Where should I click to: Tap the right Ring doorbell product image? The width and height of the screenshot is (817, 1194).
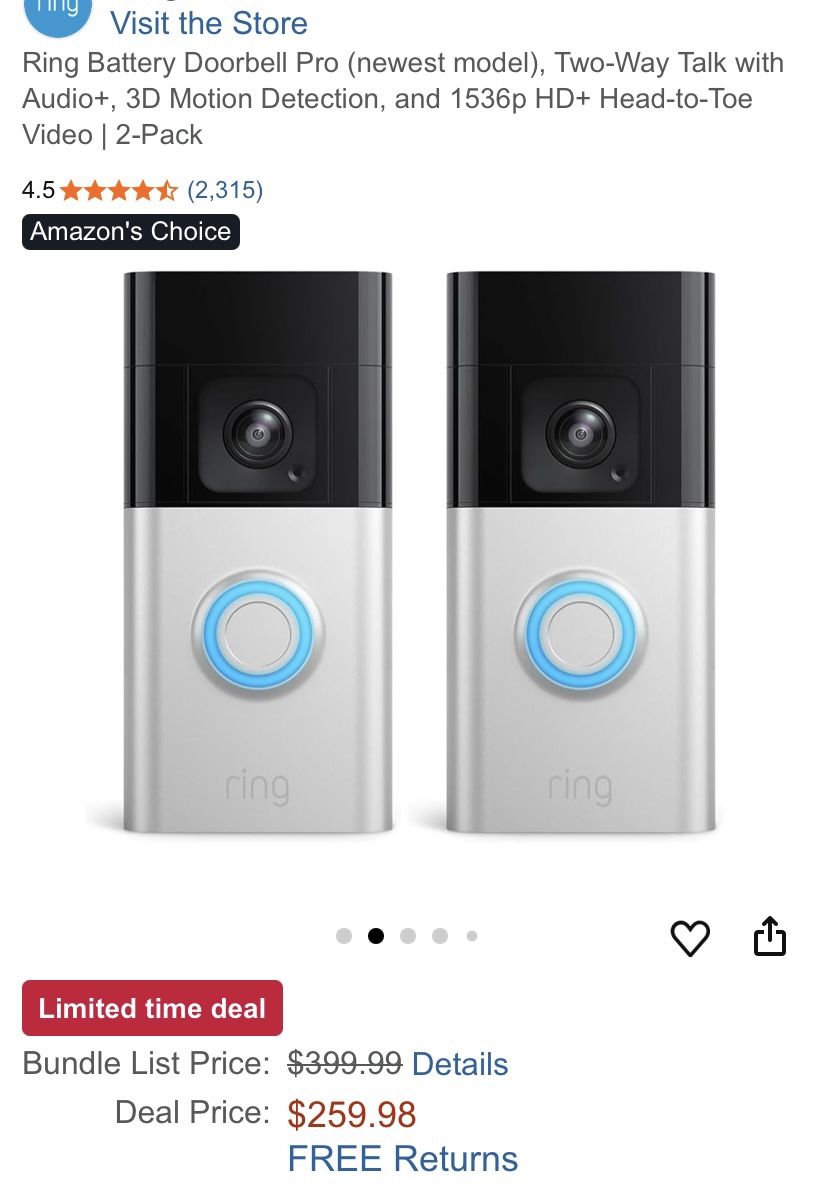click(580, 552)
